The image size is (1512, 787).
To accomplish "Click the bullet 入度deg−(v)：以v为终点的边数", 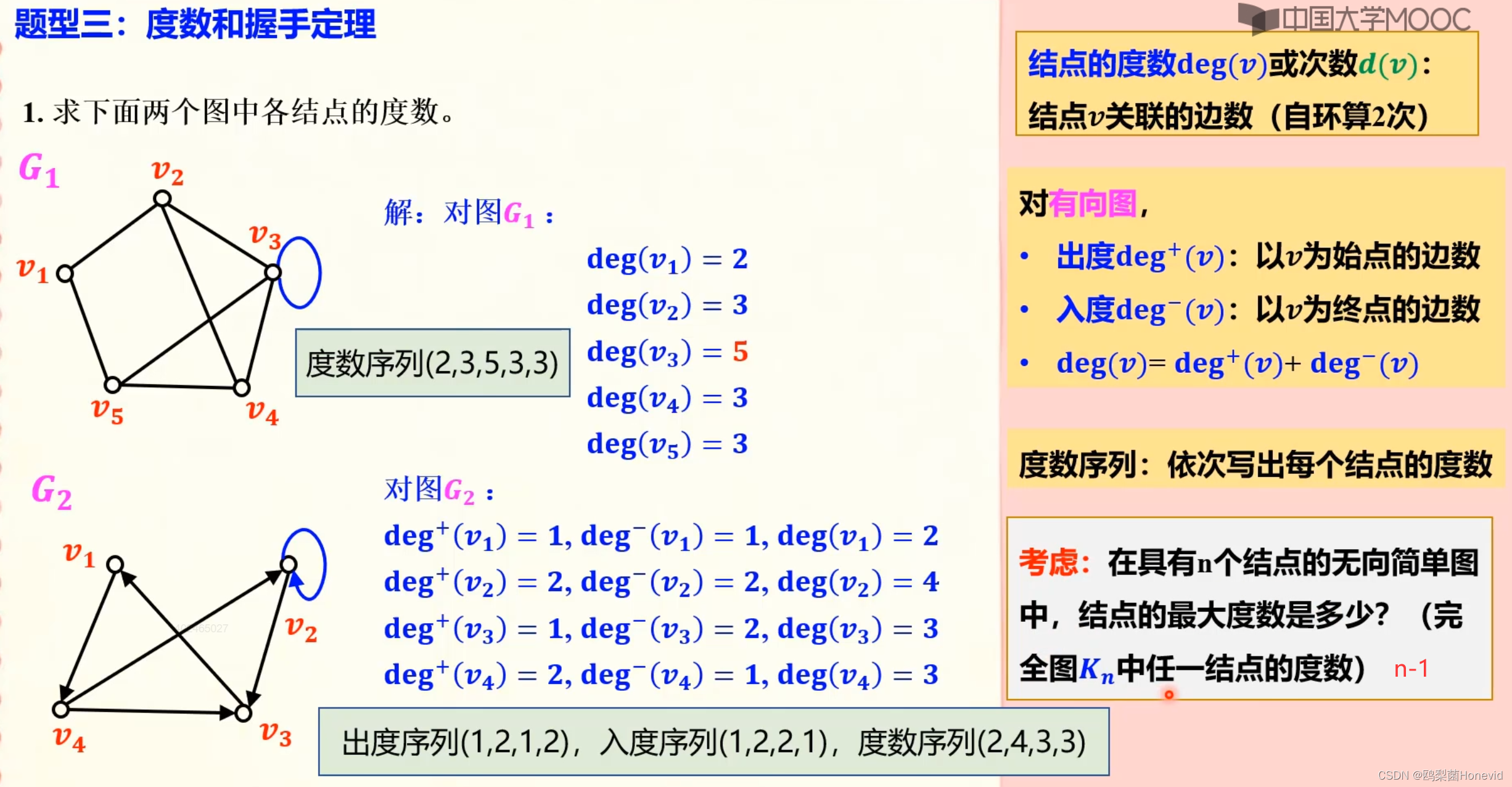I will pos(1268,309).
